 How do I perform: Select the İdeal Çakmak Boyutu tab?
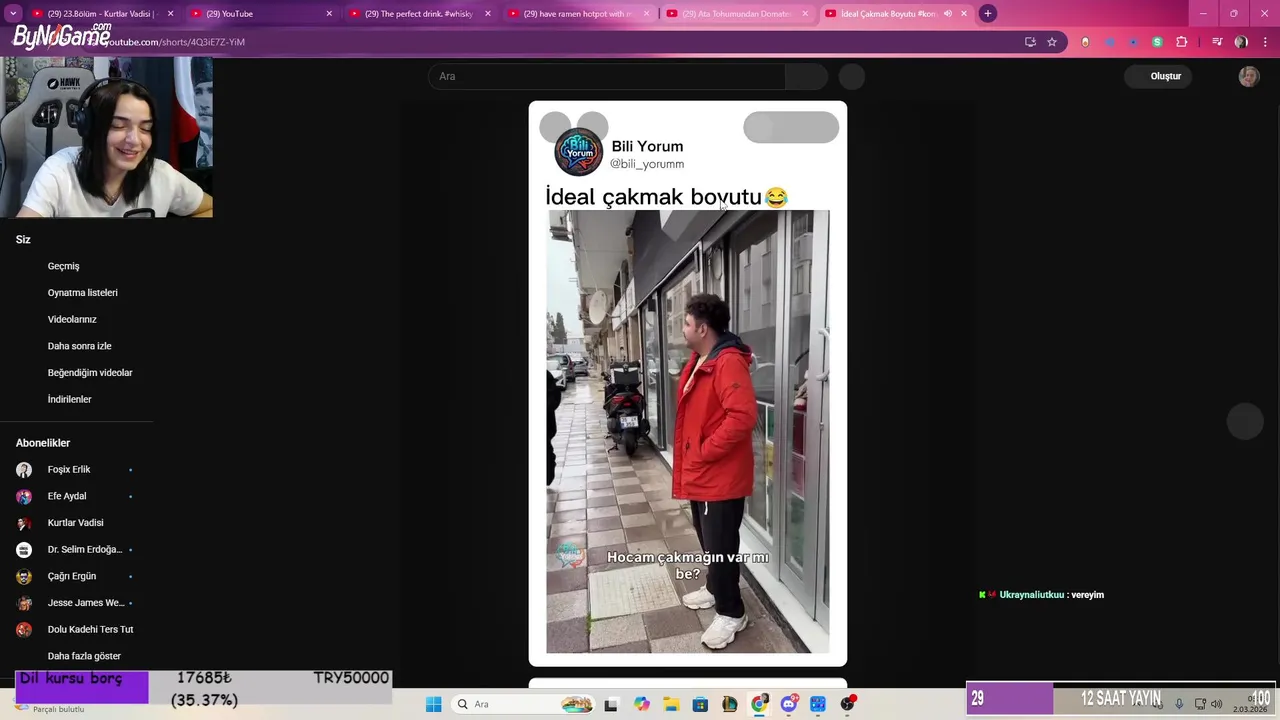click(897, 14)
